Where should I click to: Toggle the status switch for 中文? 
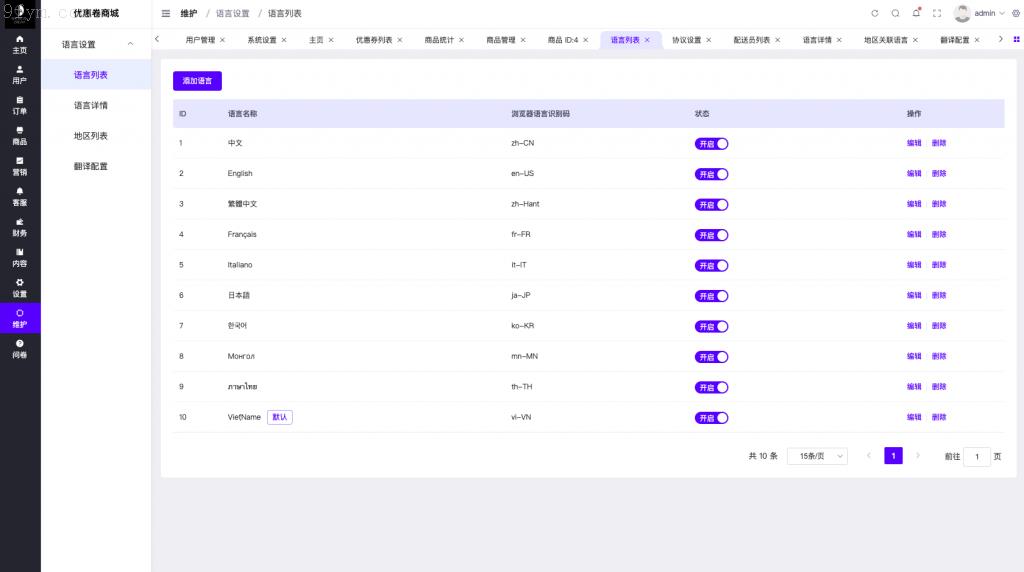tap(711, 143)
